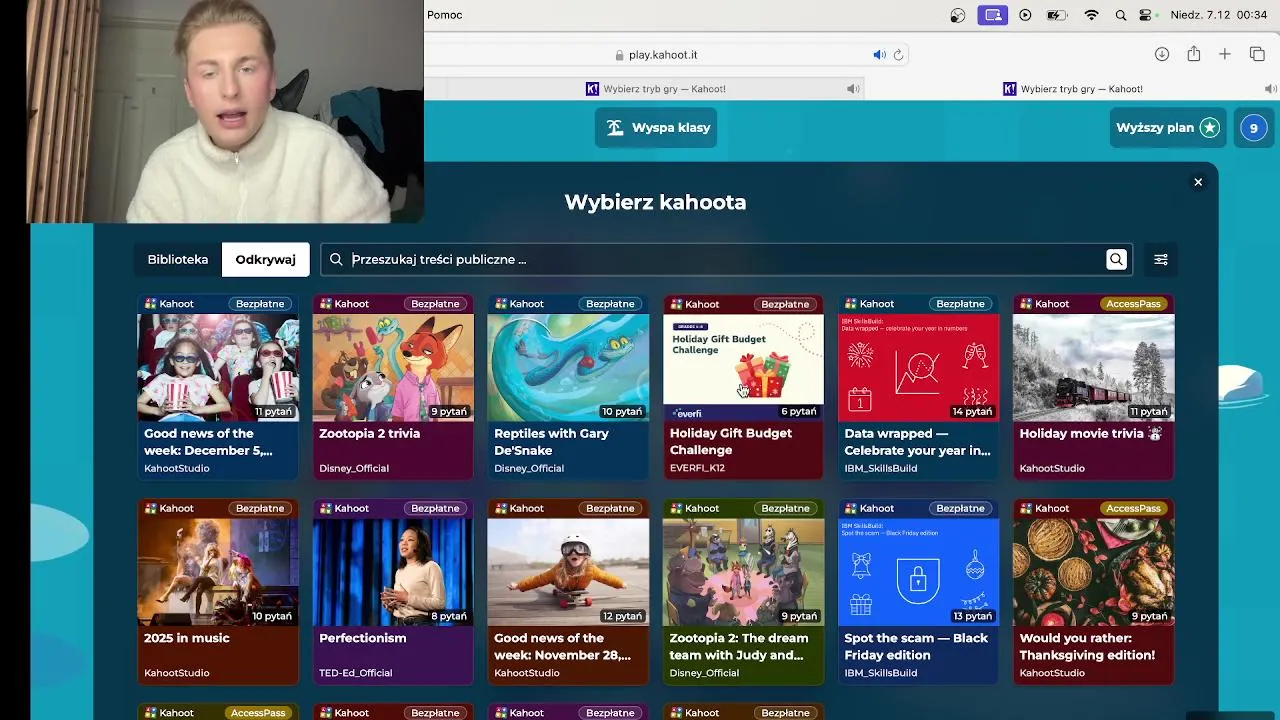
Task: Open Reptiles with Gary De'Snake thumbnail
Action: click(x=568, y=367)
